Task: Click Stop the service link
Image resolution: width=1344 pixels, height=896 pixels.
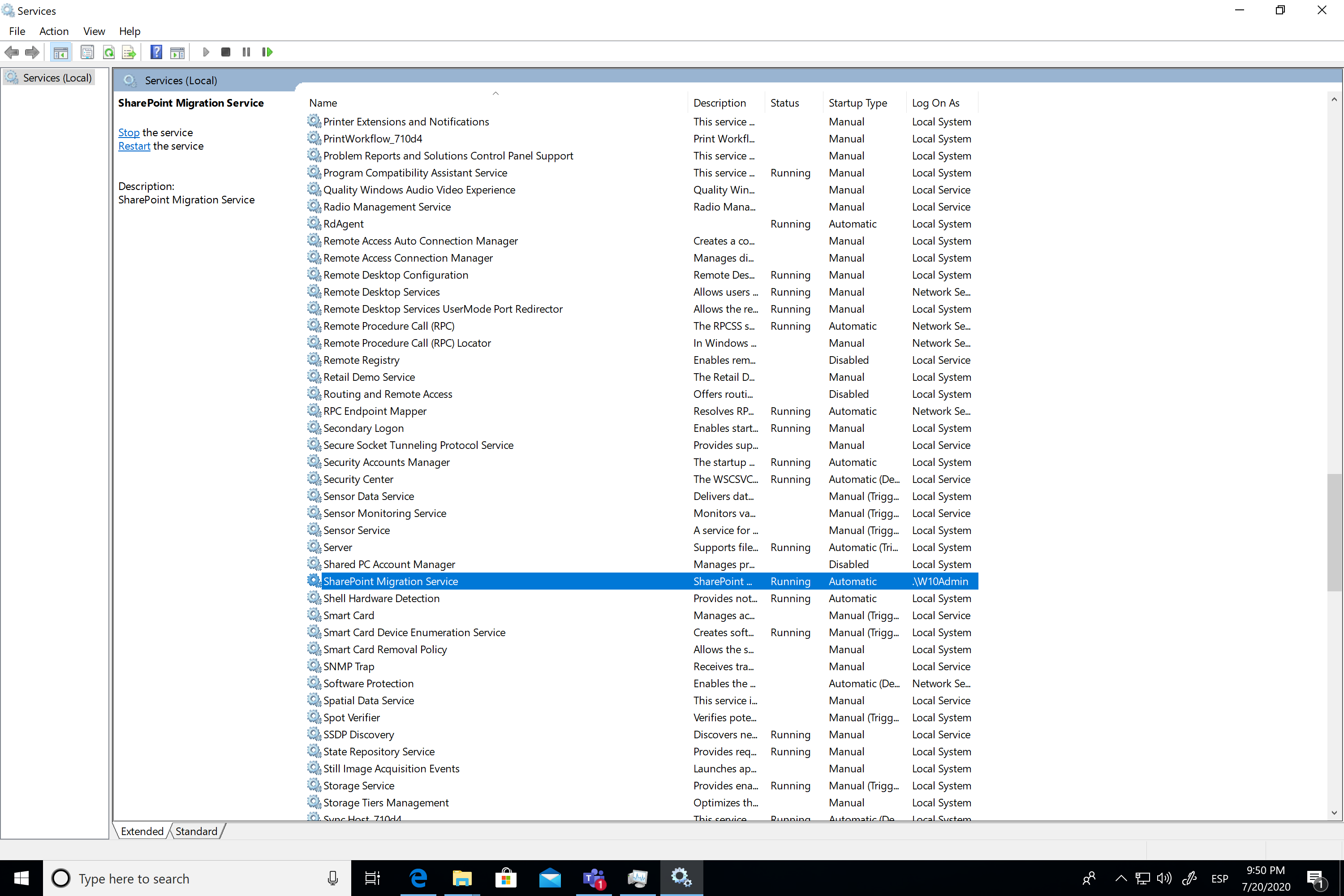Action: 129,132
